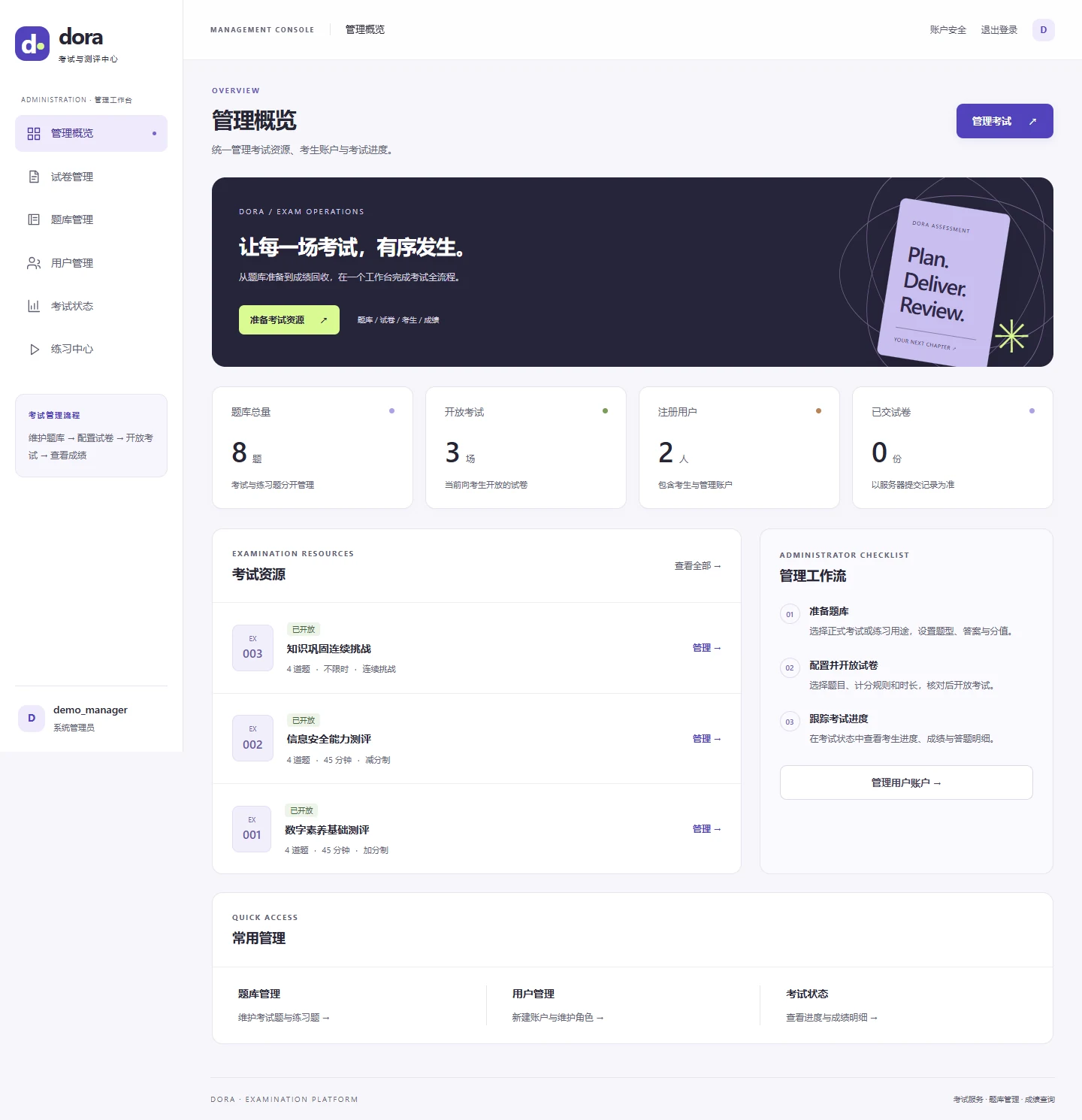Image resolution: width=1082 pixels, height=1120 pixels.
Task: Click the 管理用户账户 button
Action: pyautogui.click(x=906, y=782)
